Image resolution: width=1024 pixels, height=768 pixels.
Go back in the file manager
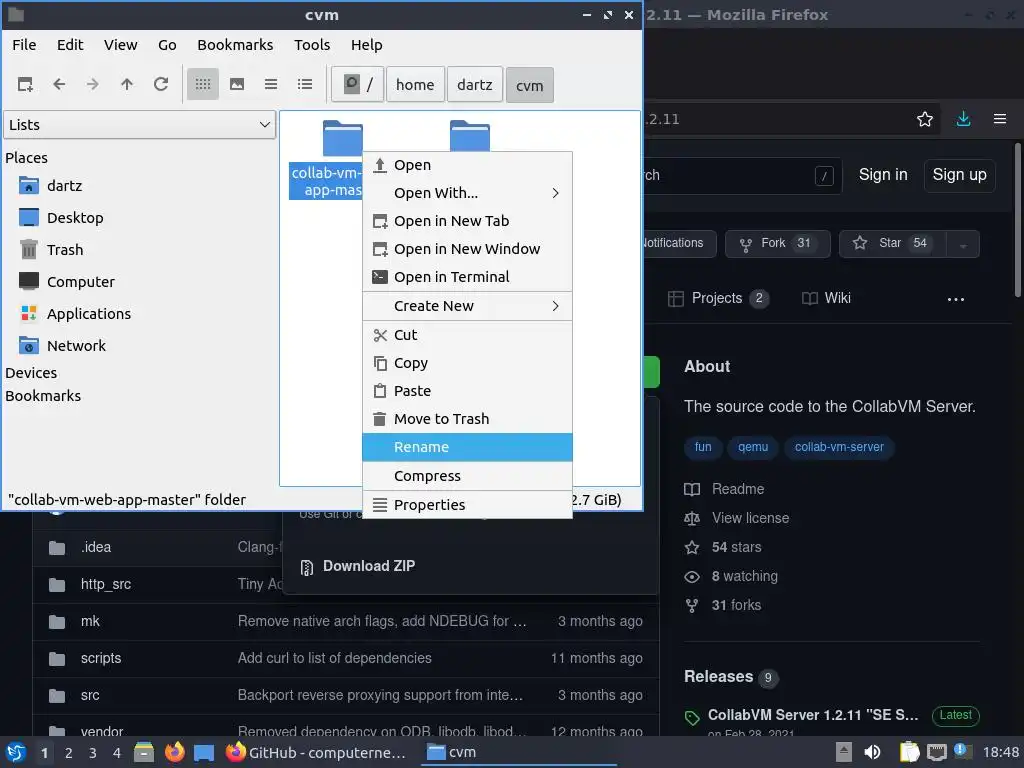[59, 84]
